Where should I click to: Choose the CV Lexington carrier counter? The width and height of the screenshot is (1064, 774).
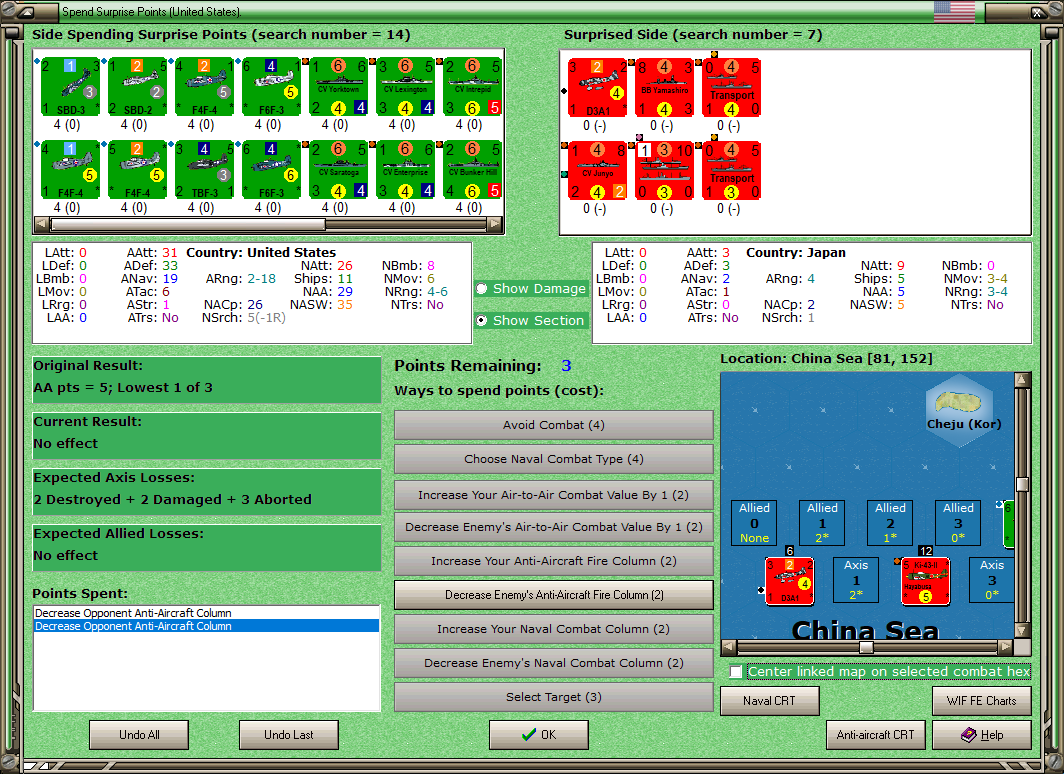pyautogui.click(x=406, y=87)
